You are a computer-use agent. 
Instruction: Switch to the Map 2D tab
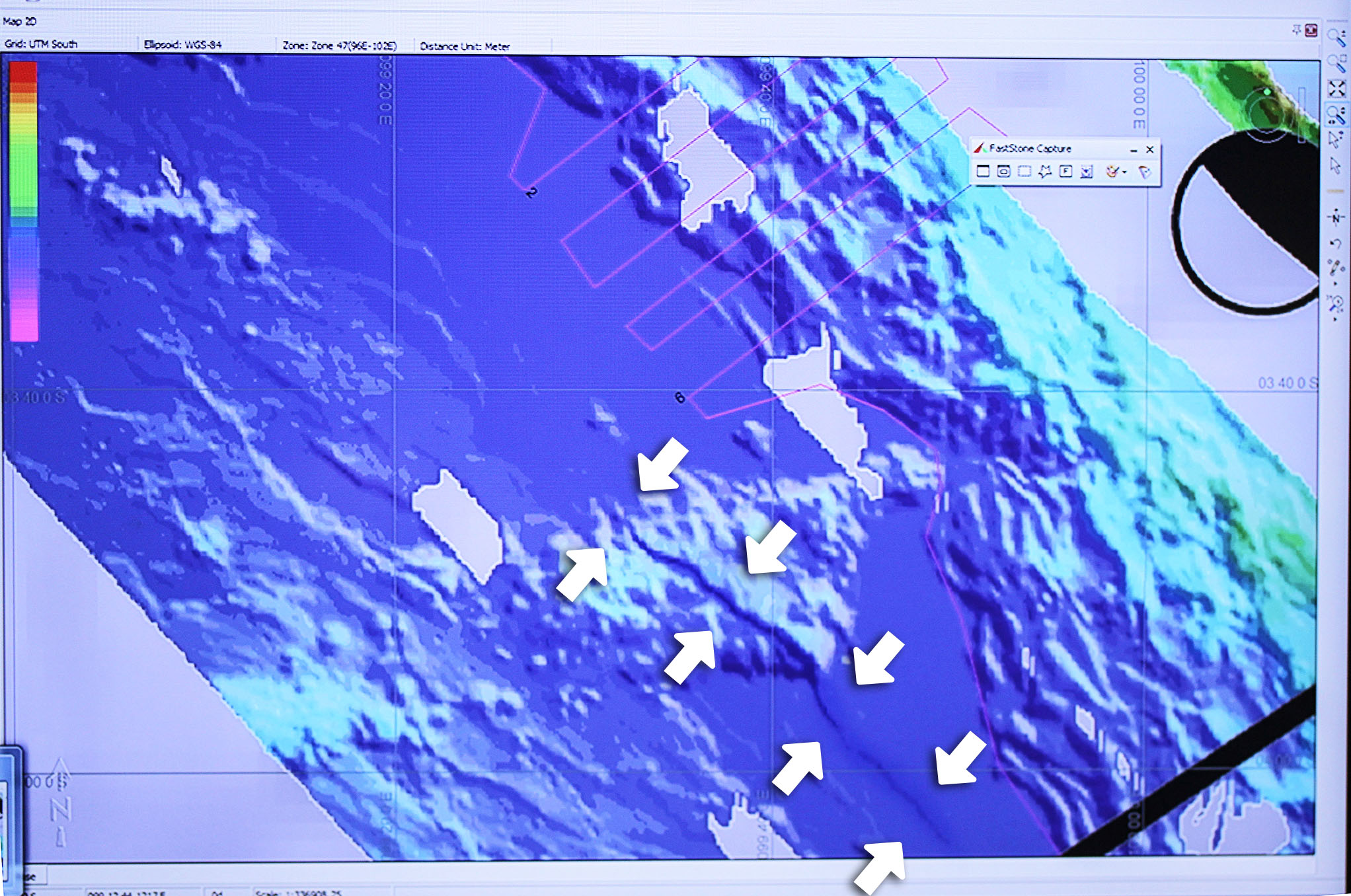pyautogui.click(x=20, y=21)
